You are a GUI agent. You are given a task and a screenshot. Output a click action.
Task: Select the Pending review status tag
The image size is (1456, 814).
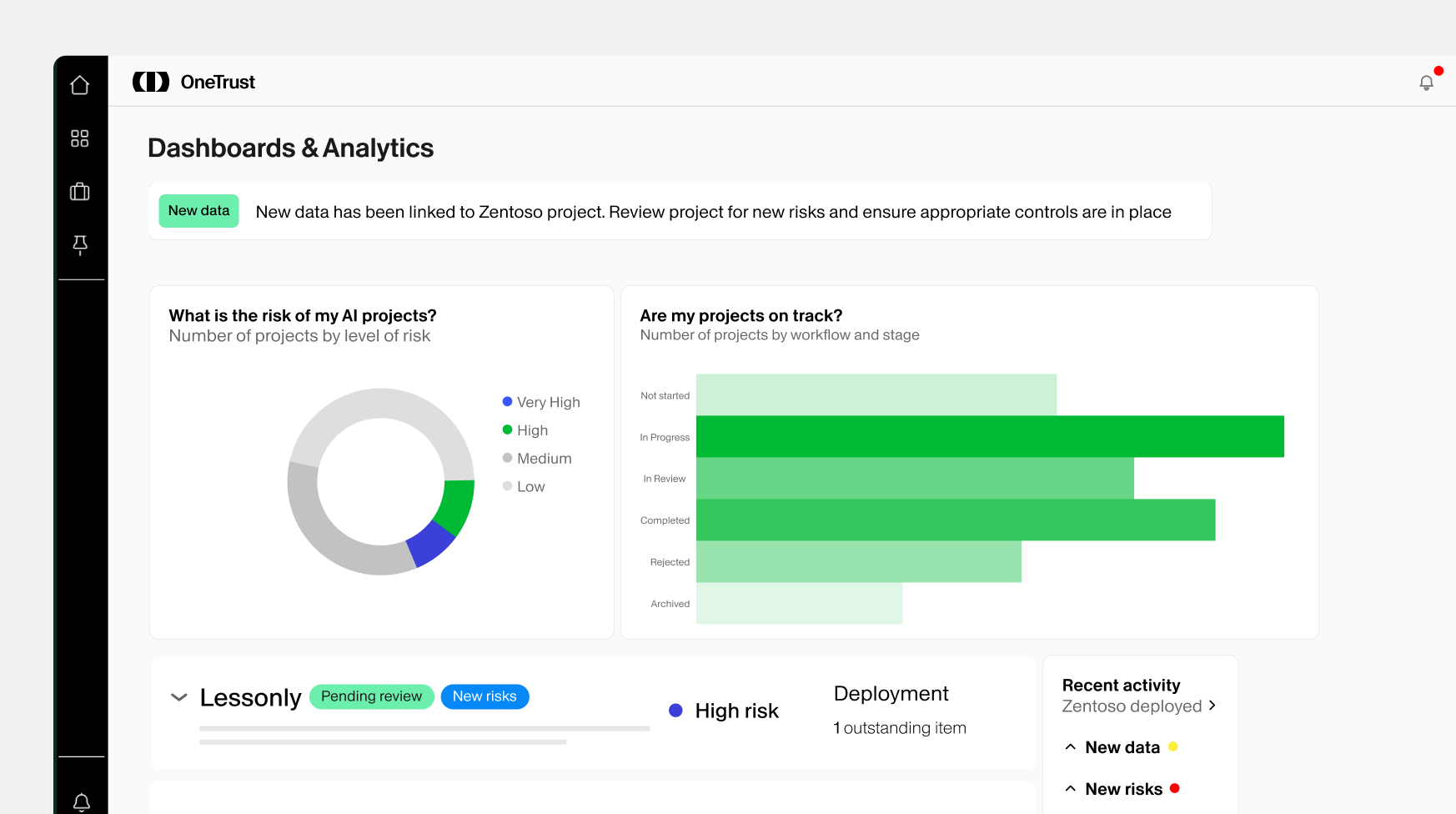[371, 696]
